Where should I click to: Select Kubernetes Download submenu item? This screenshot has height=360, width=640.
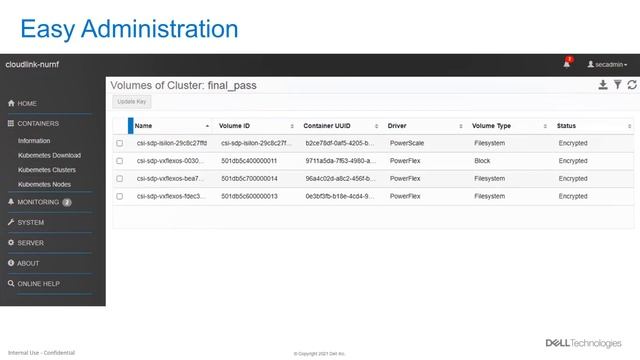coord(49,156)
